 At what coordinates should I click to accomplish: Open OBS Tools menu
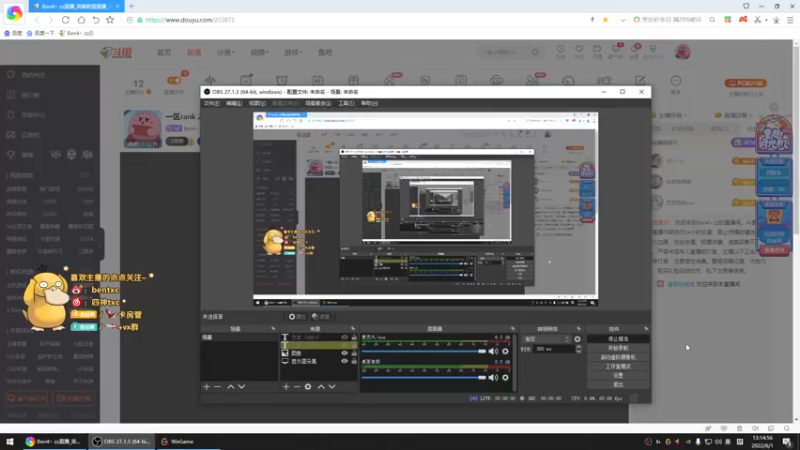coord(346,103)
